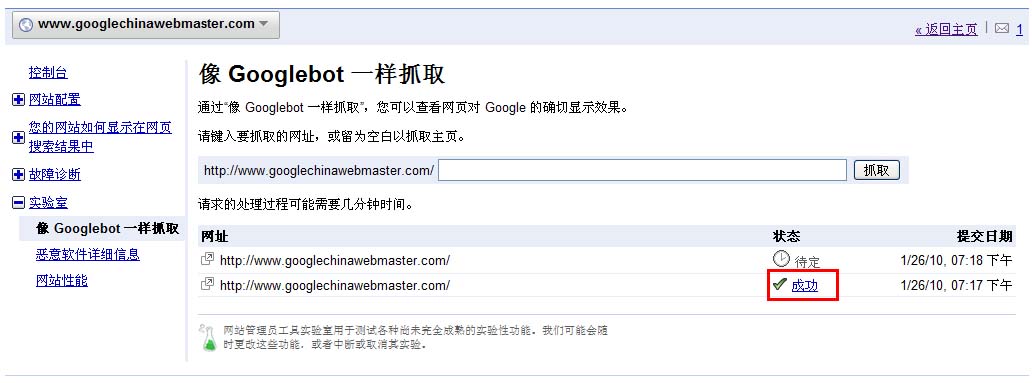The width and height of the screenshot is (1032, 383).
Task: Expand 您的网站如何显示在网页搜索结果中 plus icon
Action: [x=18, y=137]
